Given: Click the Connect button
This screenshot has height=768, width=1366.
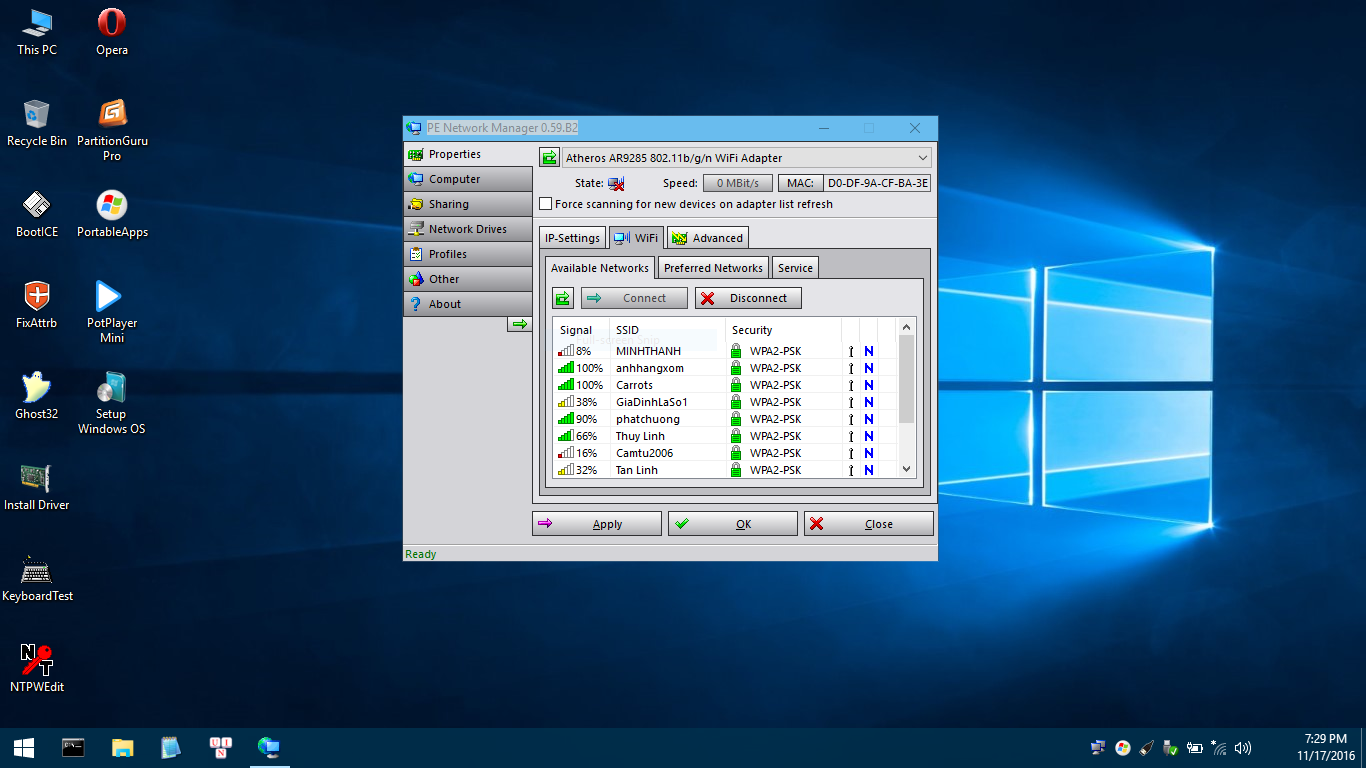Looking at the screenshot, I should pyautogui.click(x=634, y=297).
